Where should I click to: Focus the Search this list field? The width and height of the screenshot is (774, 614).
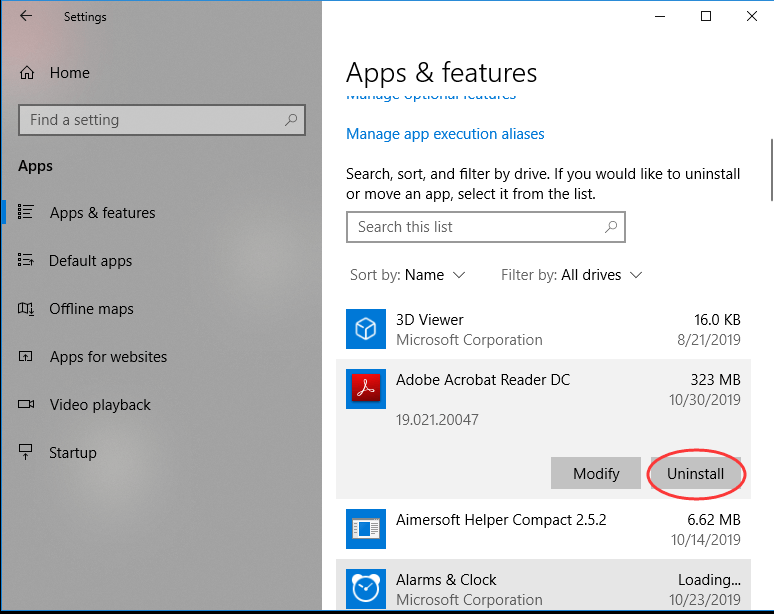point(486,227)
